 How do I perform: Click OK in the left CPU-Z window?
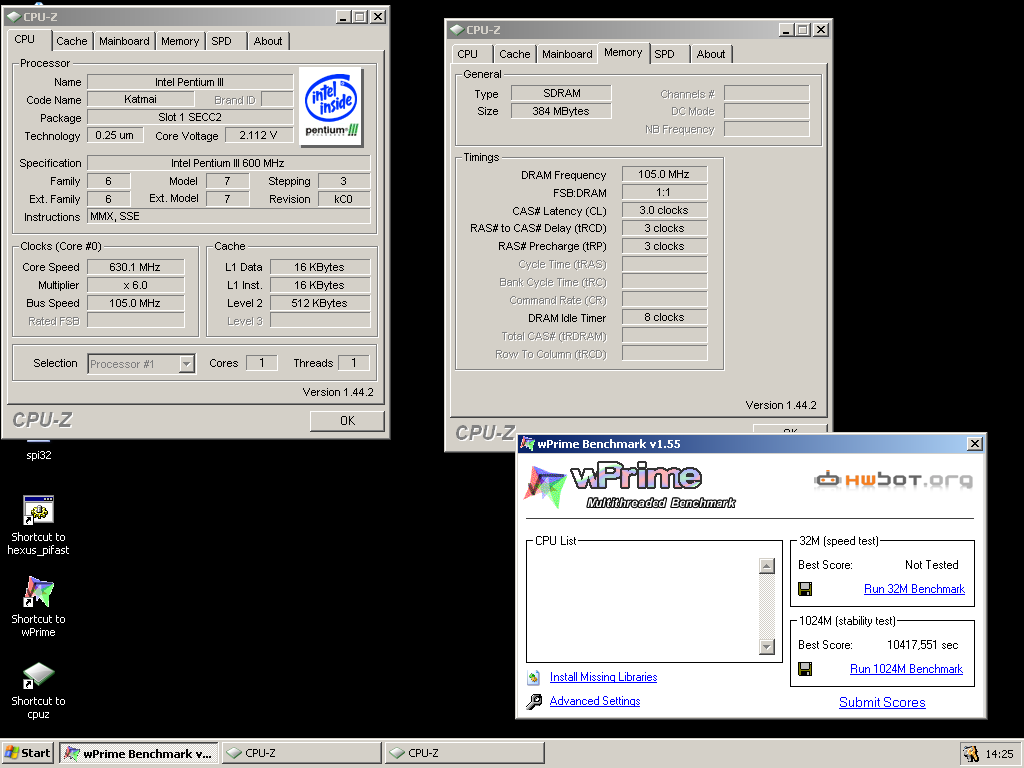pyautogui.click(x=347, y=421)
